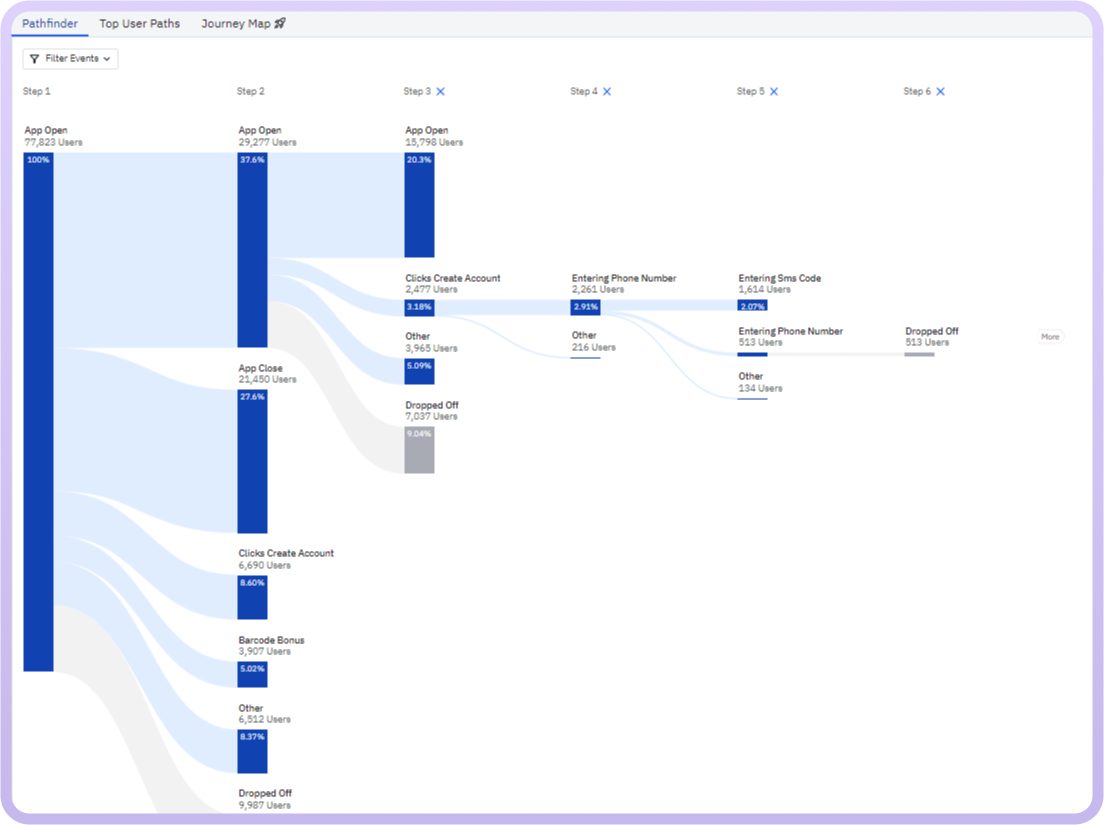Open the Filter Events dropdown

70,59
